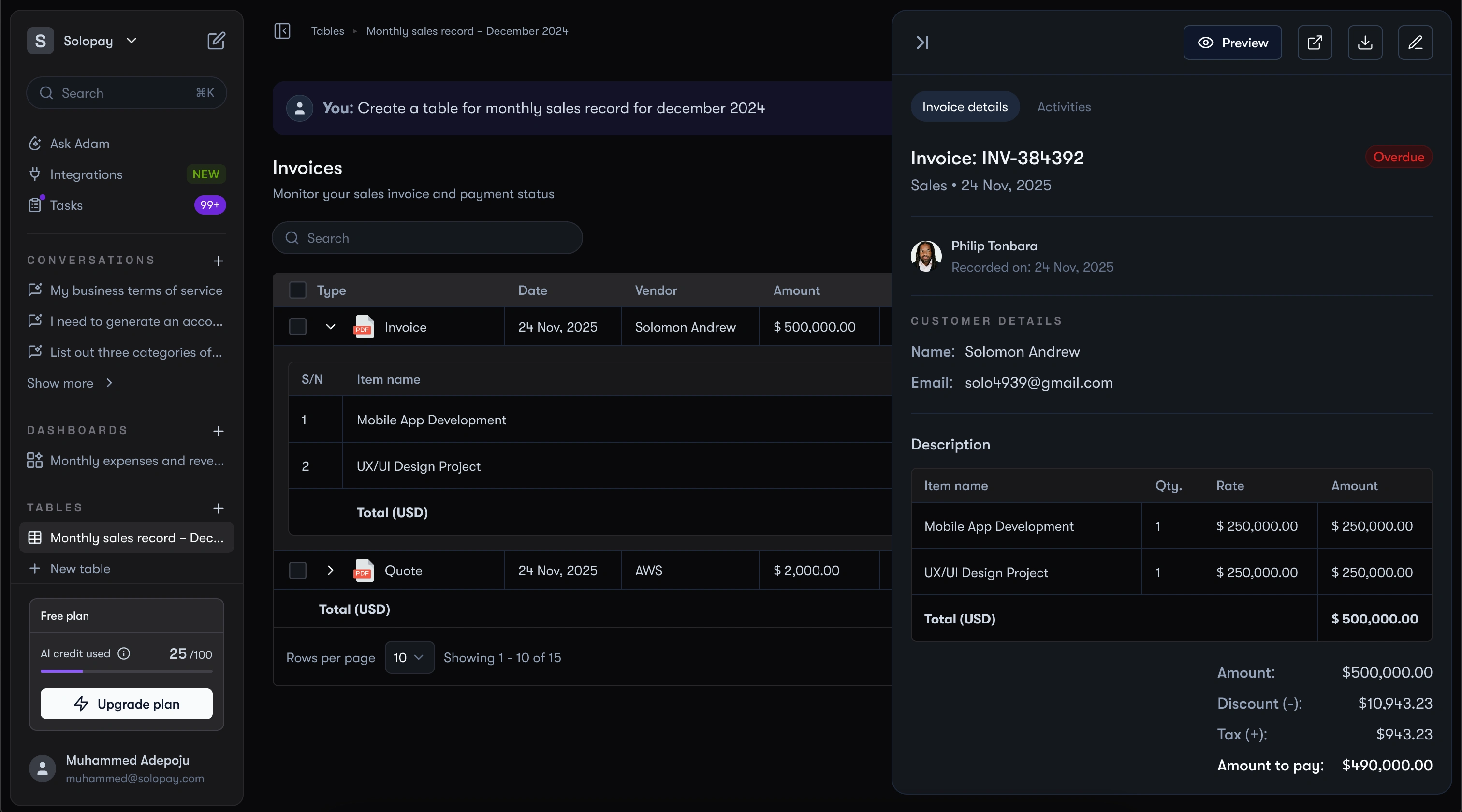Close the invoice details side panel
The image size is (1462, 812).
(922, 43)
